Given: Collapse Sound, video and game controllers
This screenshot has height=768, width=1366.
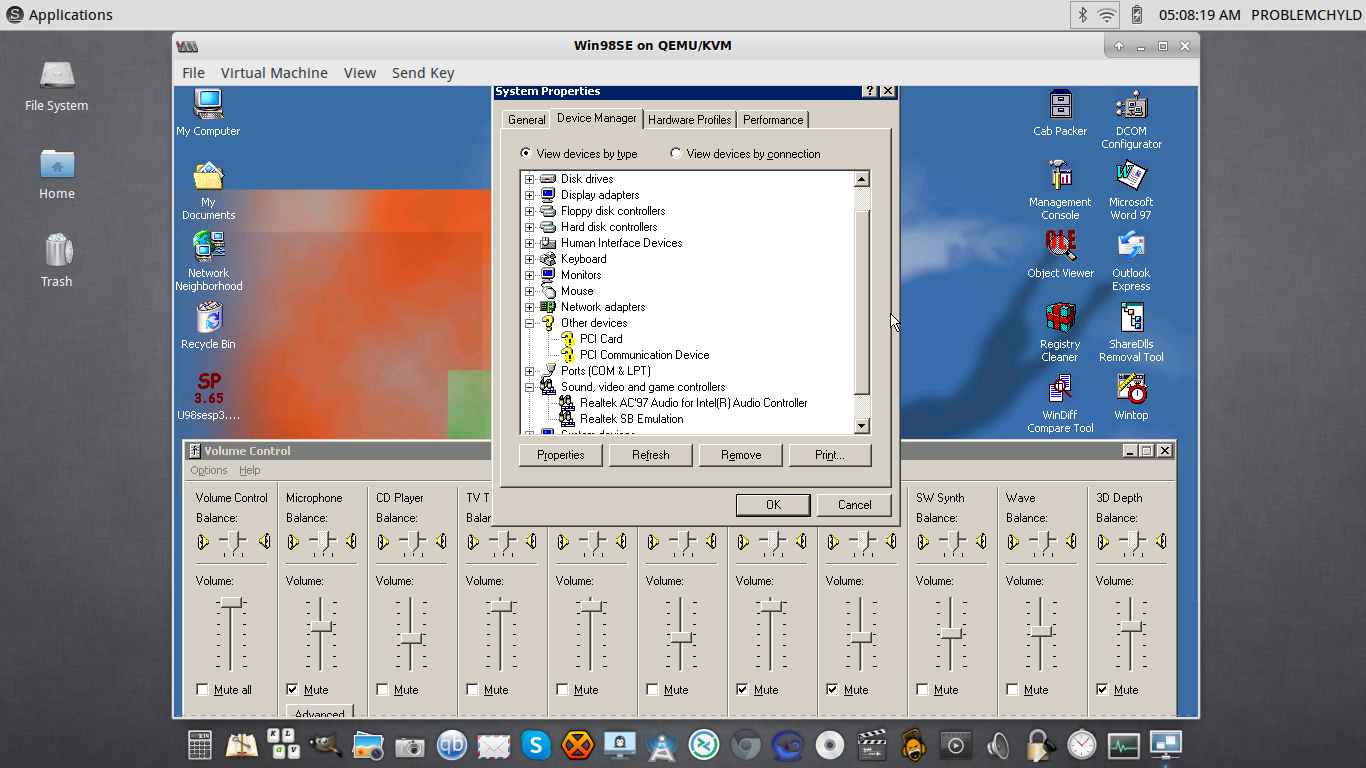Looking at the screenshot, I should (530, 387).
